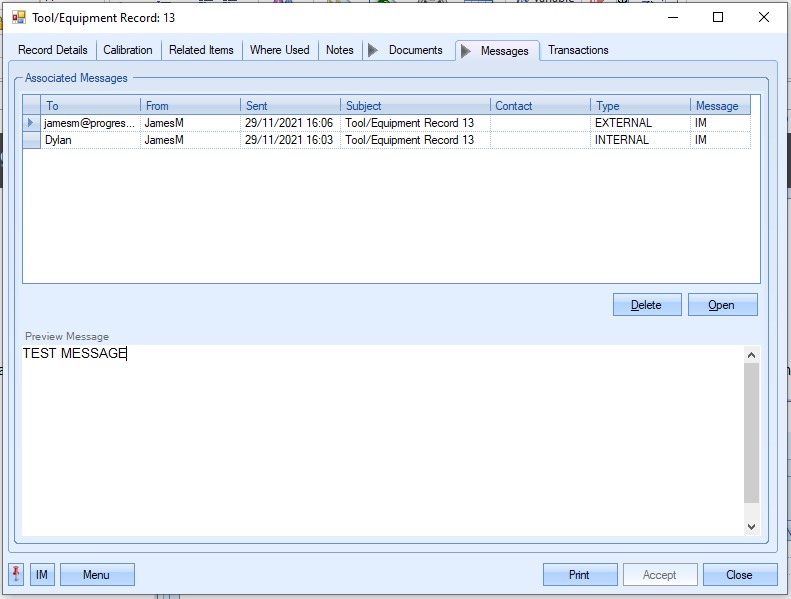Viewport: 791px width, 599px height.
Task: Switch to the Transactions tab
Action: pyautogui.click(x=578, y=50)
